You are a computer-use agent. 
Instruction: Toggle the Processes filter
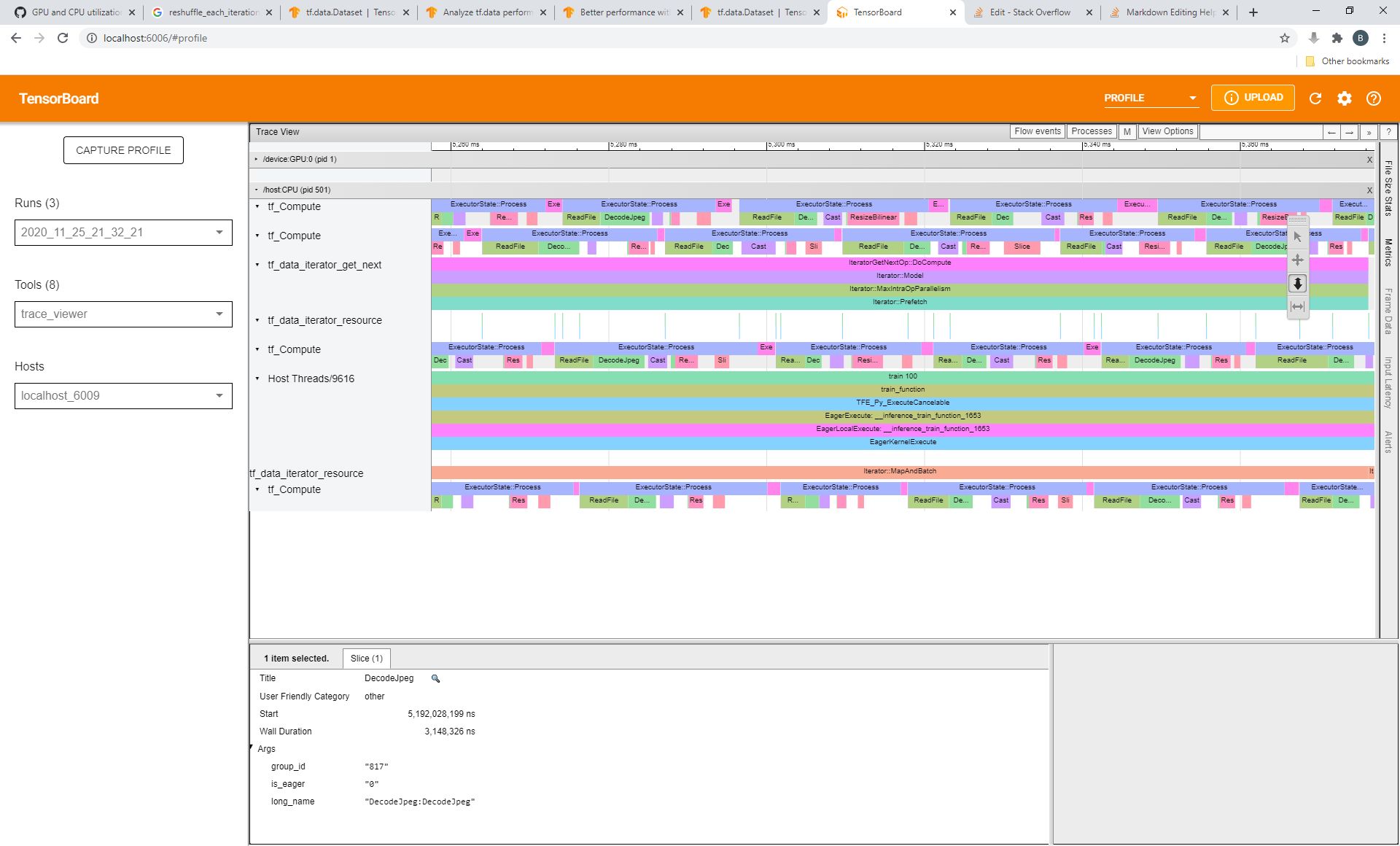1091,131
